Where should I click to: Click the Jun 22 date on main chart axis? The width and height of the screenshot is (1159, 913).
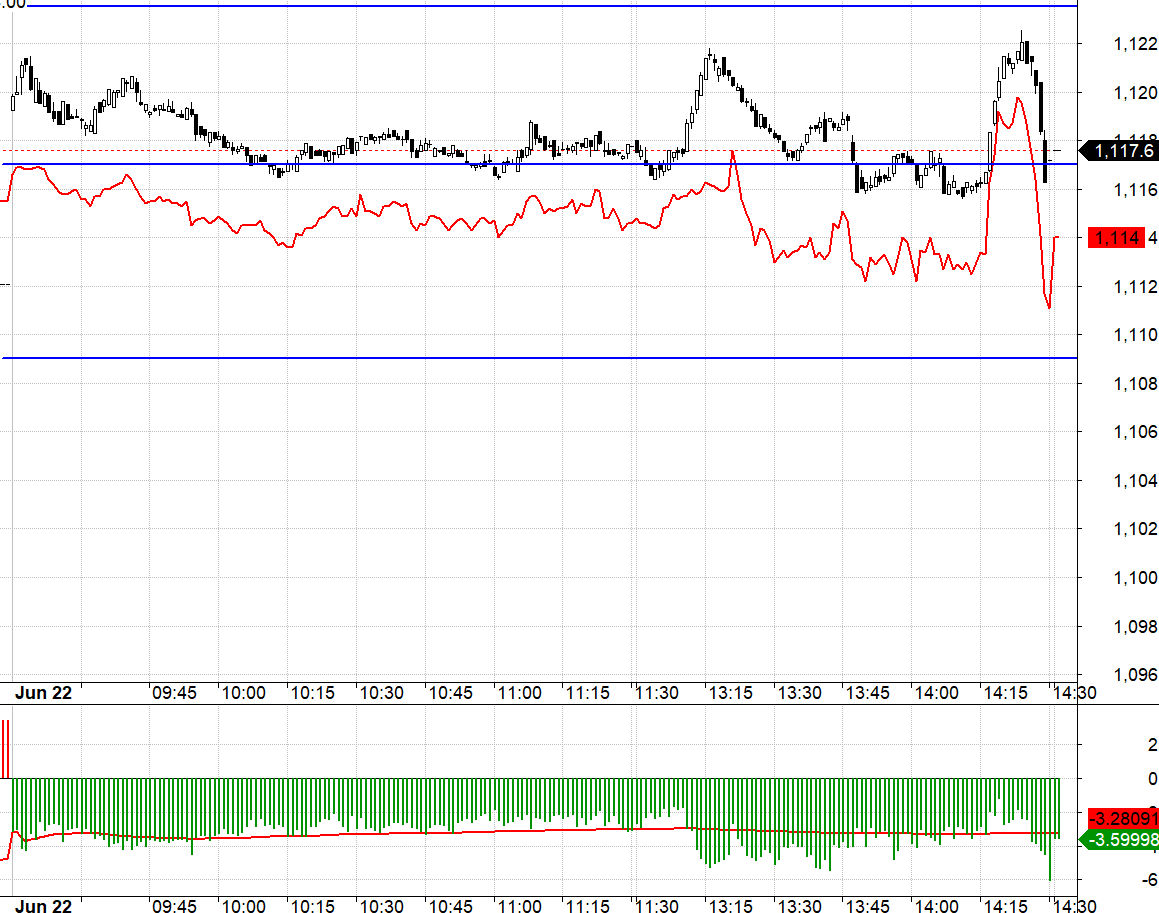pos(44,693)
